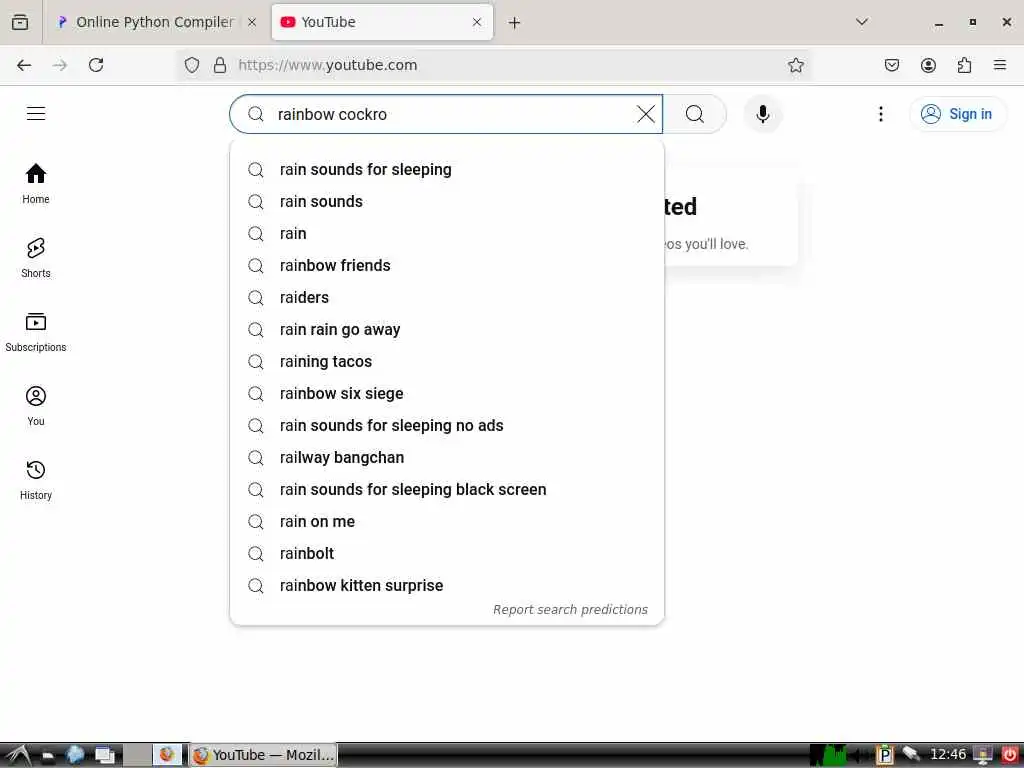1024x768 pixels.
Task: Select rainbow six siege suggestion
Action: (x=447, y=394)
